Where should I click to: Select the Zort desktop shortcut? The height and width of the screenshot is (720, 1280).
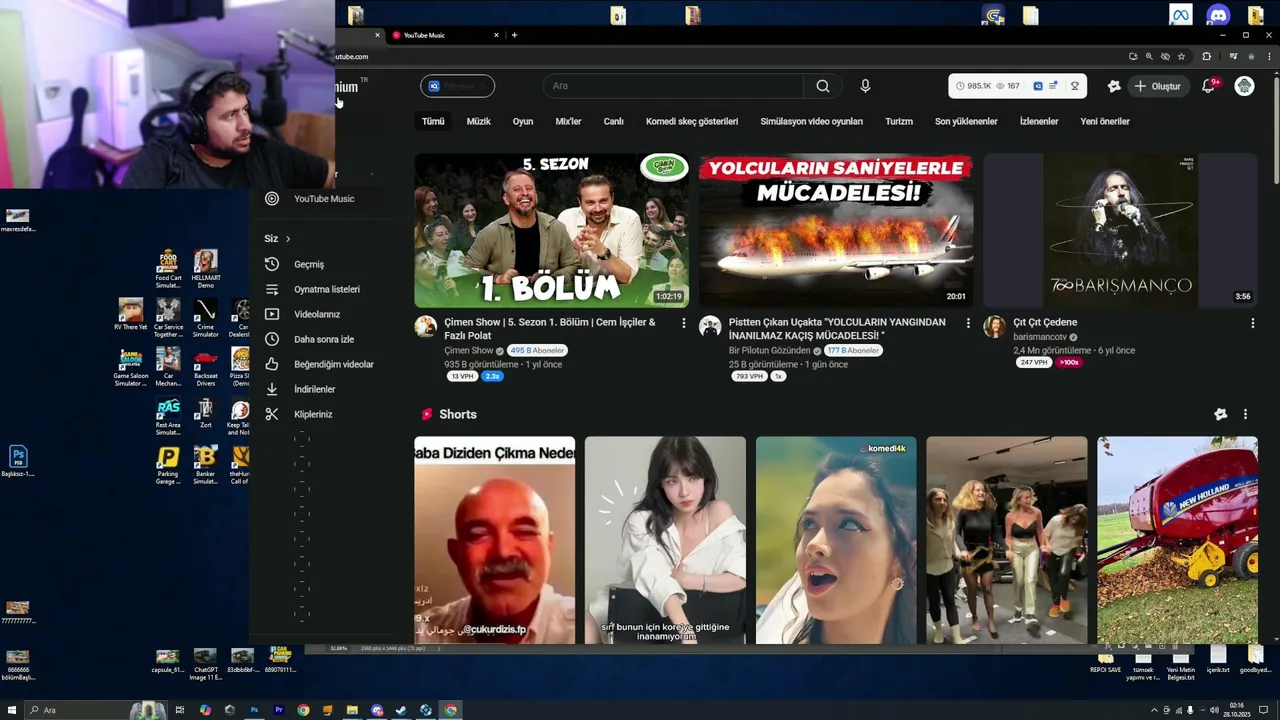[205, 414]
